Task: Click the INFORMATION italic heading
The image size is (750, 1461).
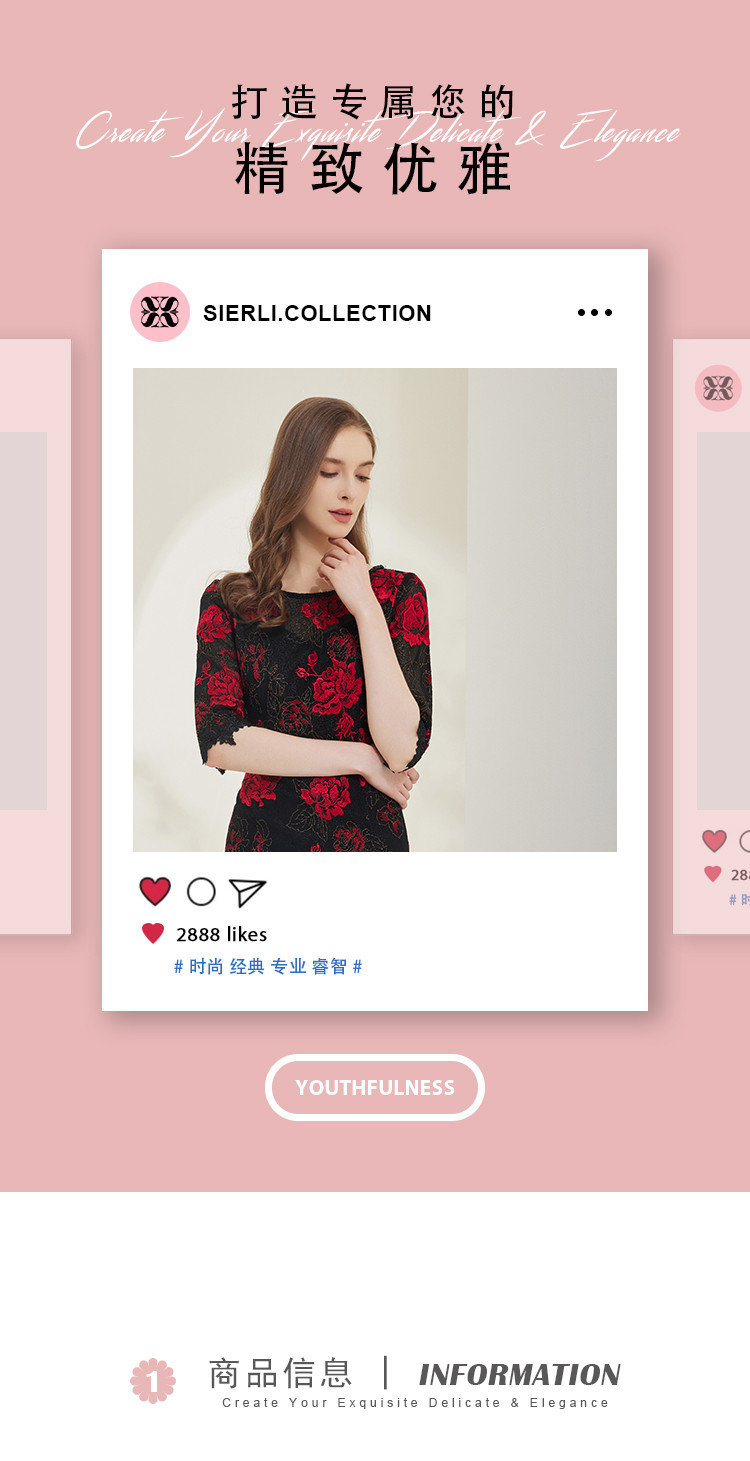Action: click(x=519, y=1375)
